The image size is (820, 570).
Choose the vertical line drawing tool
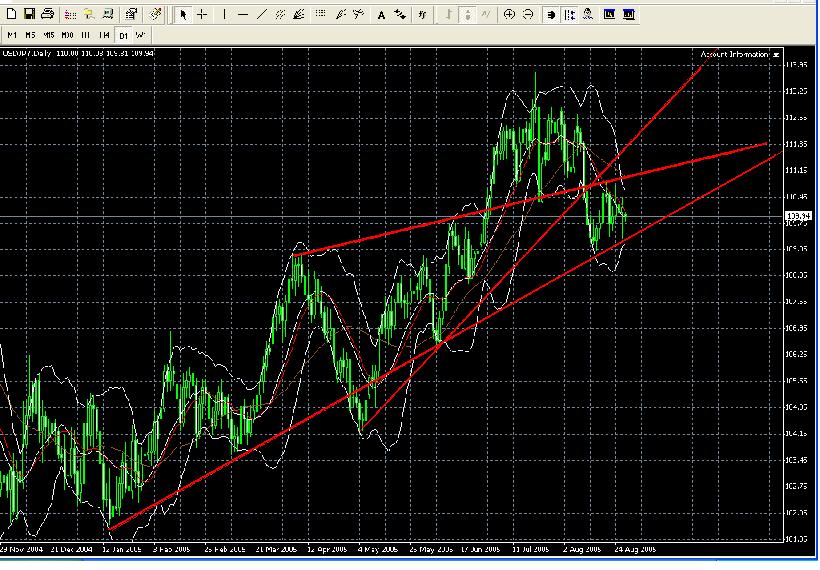click(224, 15)
